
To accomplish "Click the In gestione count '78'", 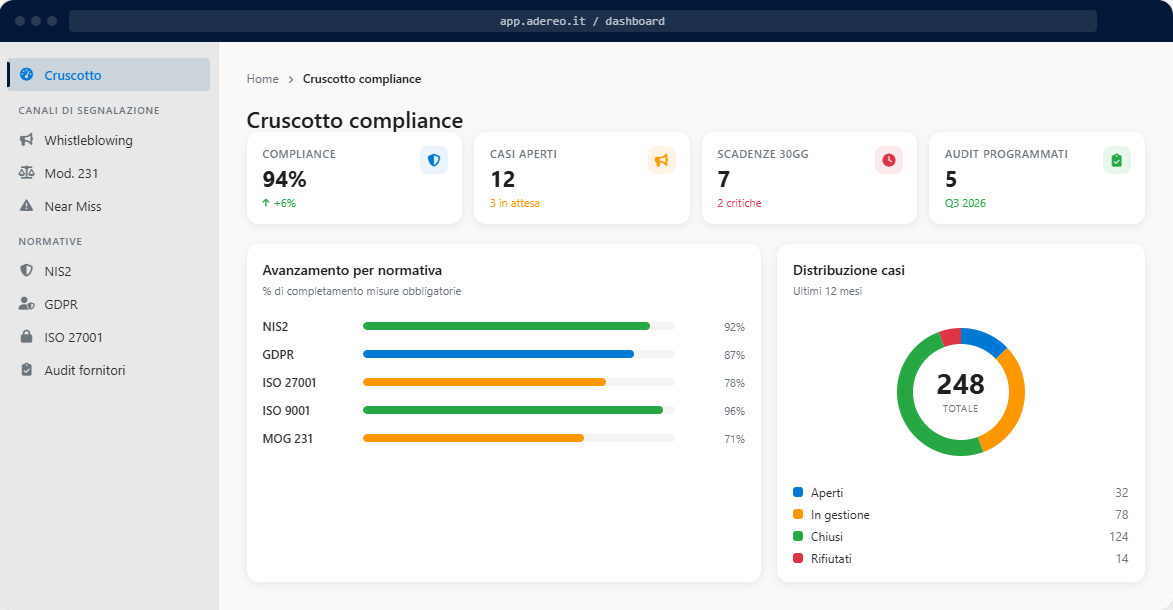I will pos(1121,515).
